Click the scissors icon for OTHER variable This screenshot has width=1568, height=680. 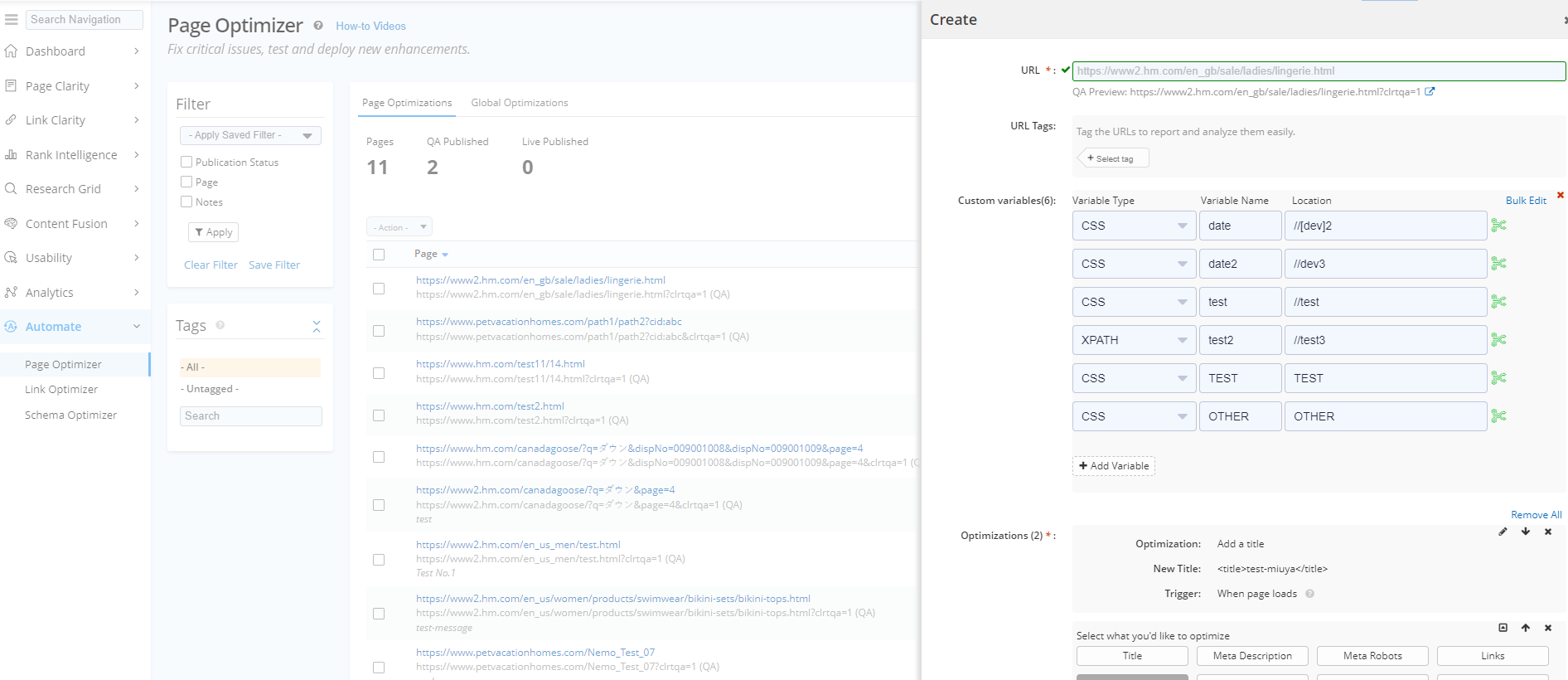(x=1498, y=416)
